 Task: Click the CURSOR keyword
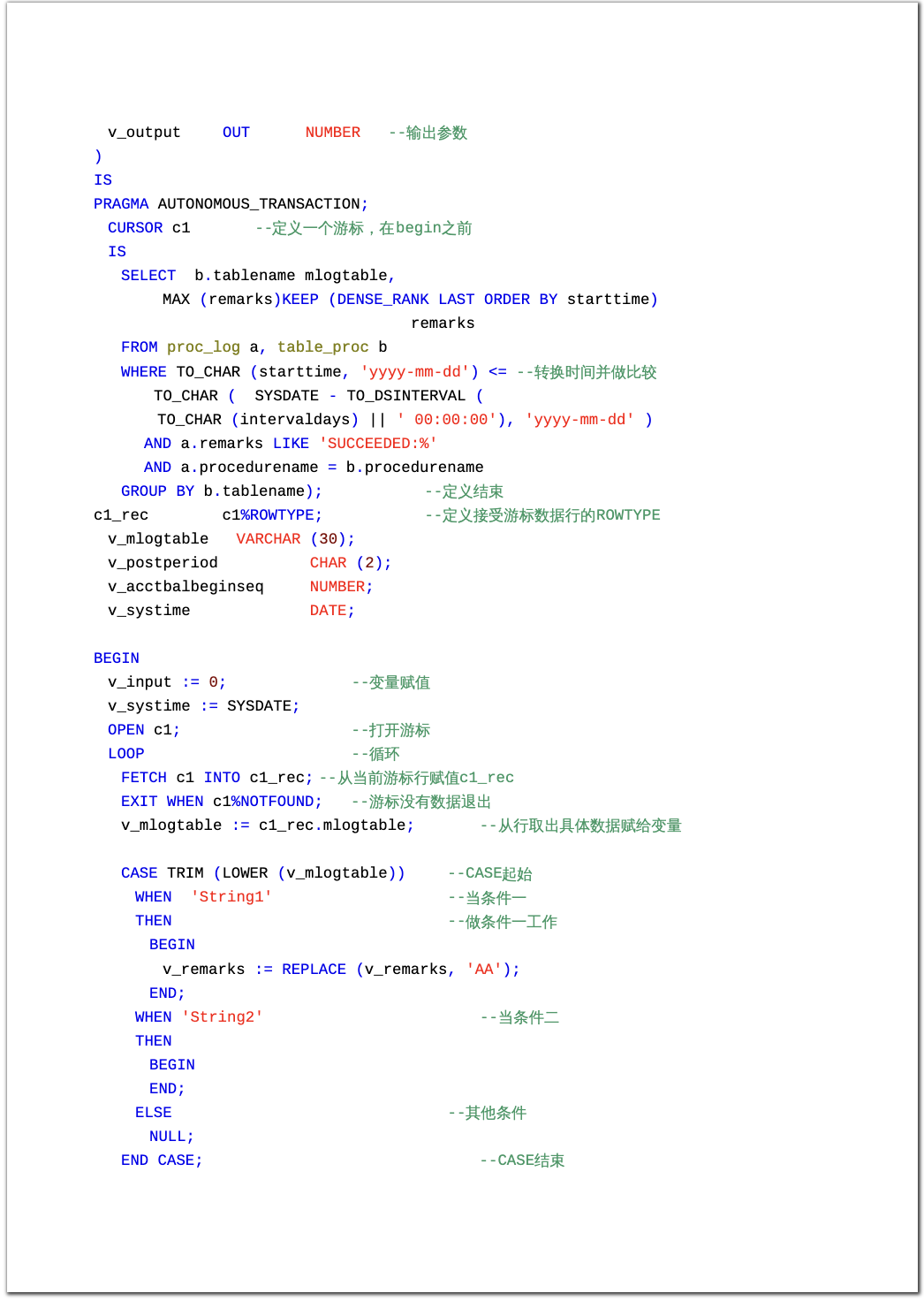click(x=135, y=228)
